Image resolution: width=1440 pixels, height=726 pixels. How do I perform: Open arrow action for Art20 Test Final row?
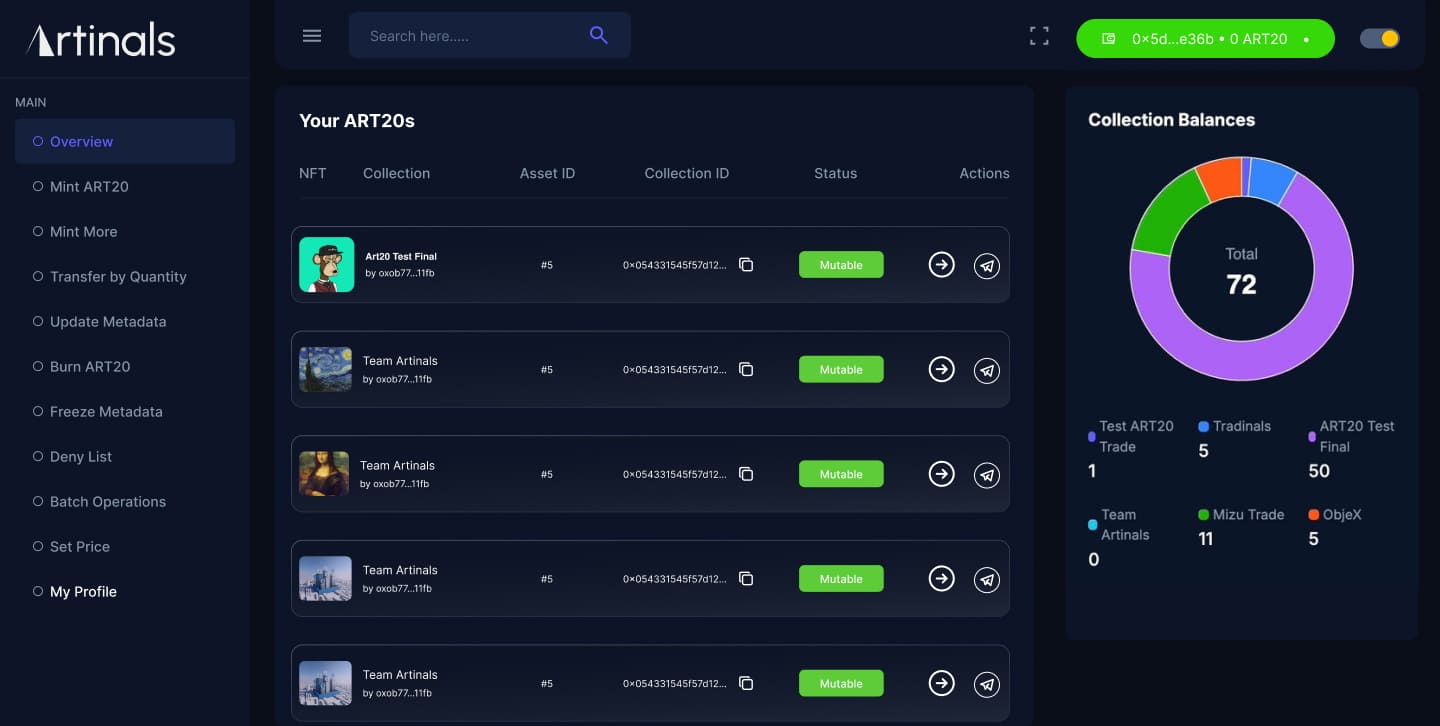click(941, 264)
